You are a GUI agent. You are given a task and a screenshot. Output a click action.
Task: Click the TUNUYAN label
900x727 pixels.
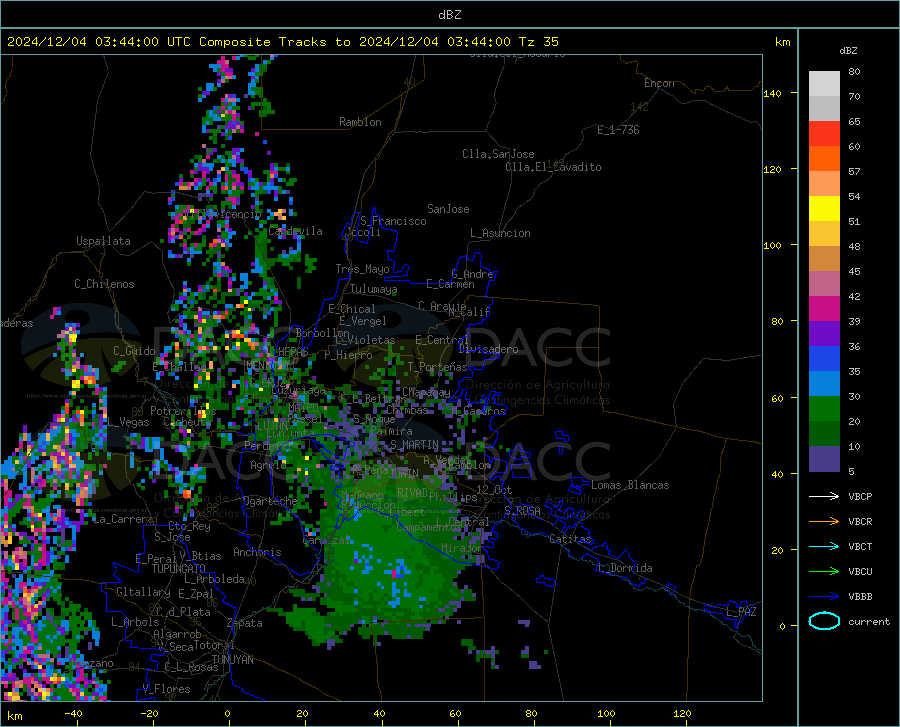click(232, 660)
